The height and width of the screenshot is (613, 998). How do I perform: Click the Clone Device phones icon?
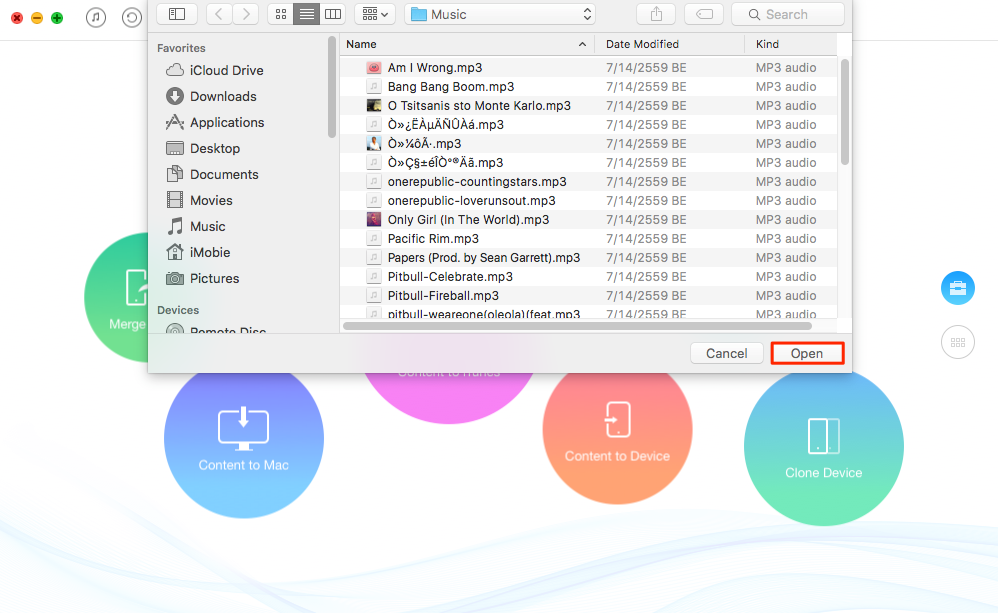pos(824,436)
